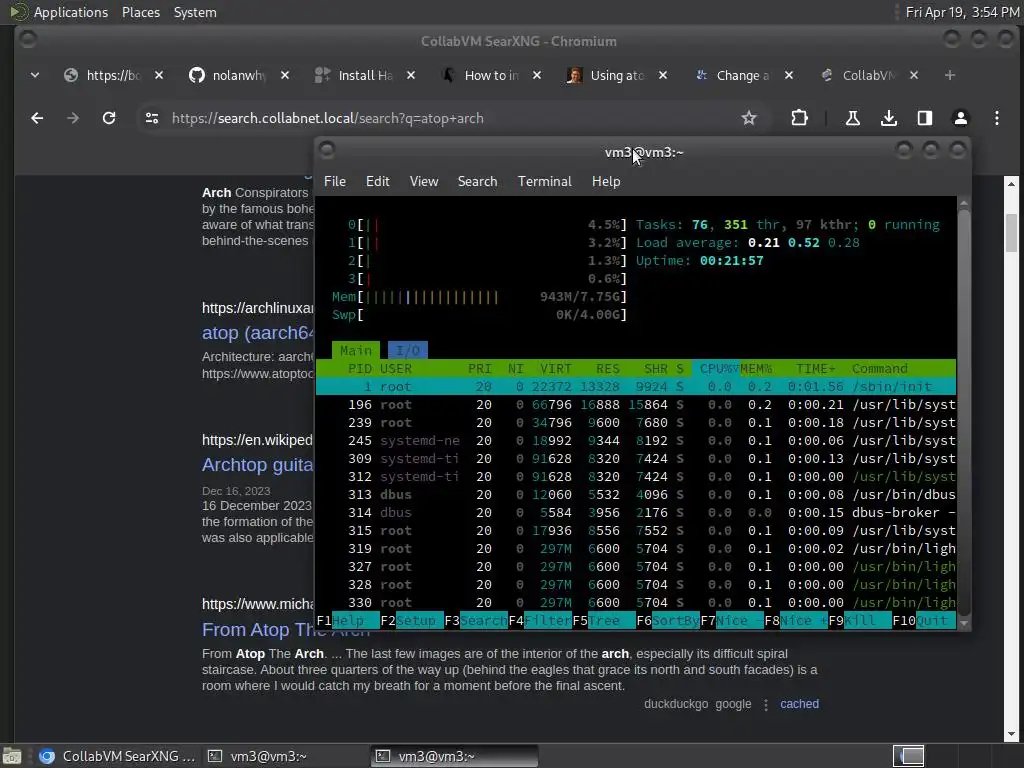Click F9 Kill in htop
This screenshot has width=1024, height=768.
pos(861,621)
